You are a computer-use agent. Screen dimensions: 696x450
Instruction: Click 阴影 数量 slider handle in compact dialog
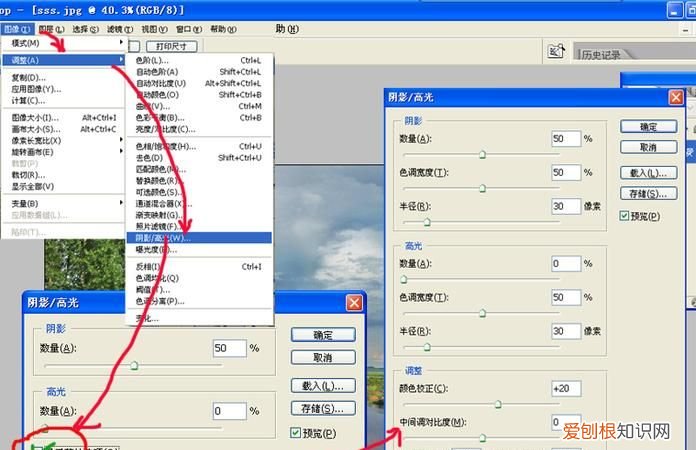click(134, 366)
